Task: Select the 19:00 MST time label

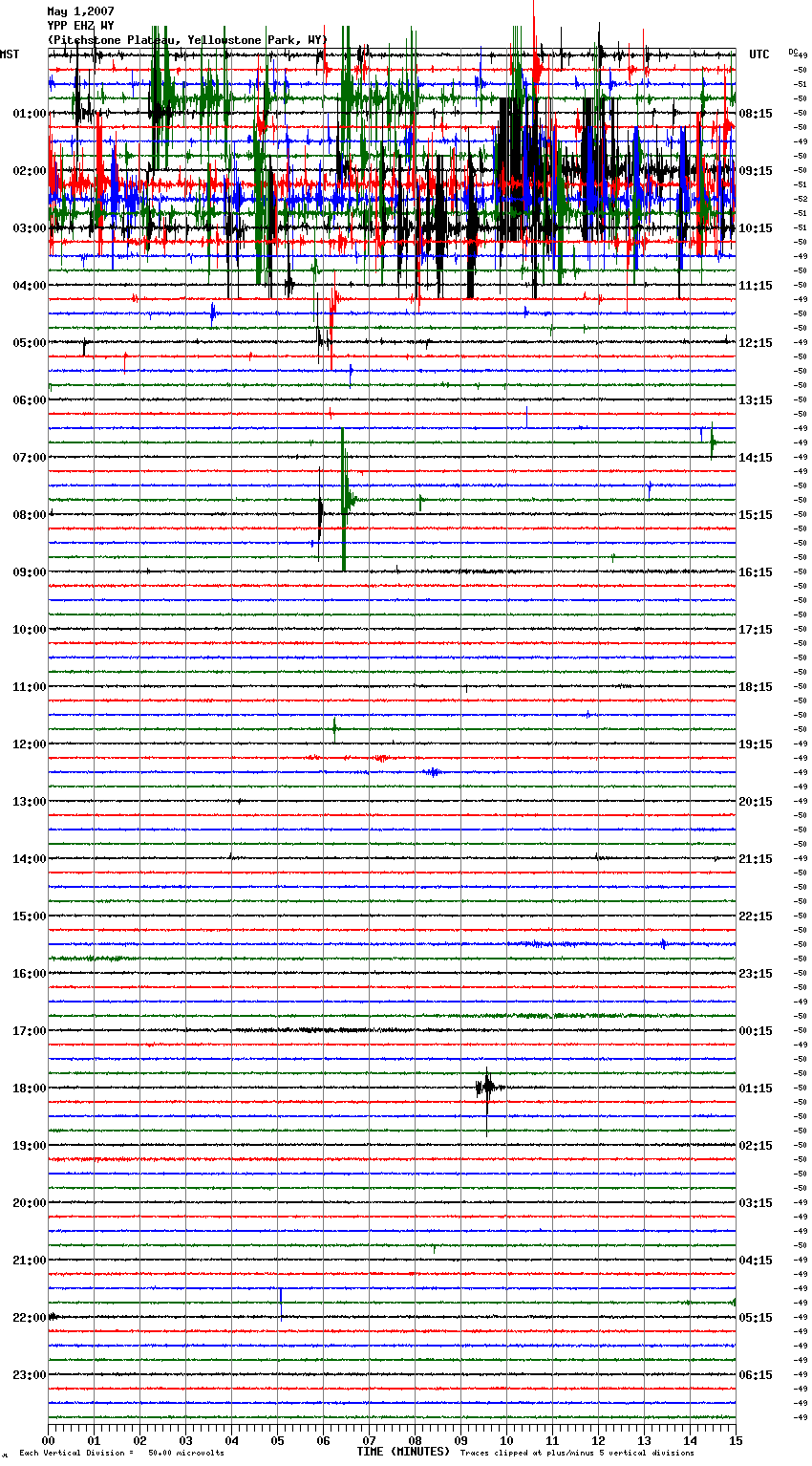Action: point(30,1146)
